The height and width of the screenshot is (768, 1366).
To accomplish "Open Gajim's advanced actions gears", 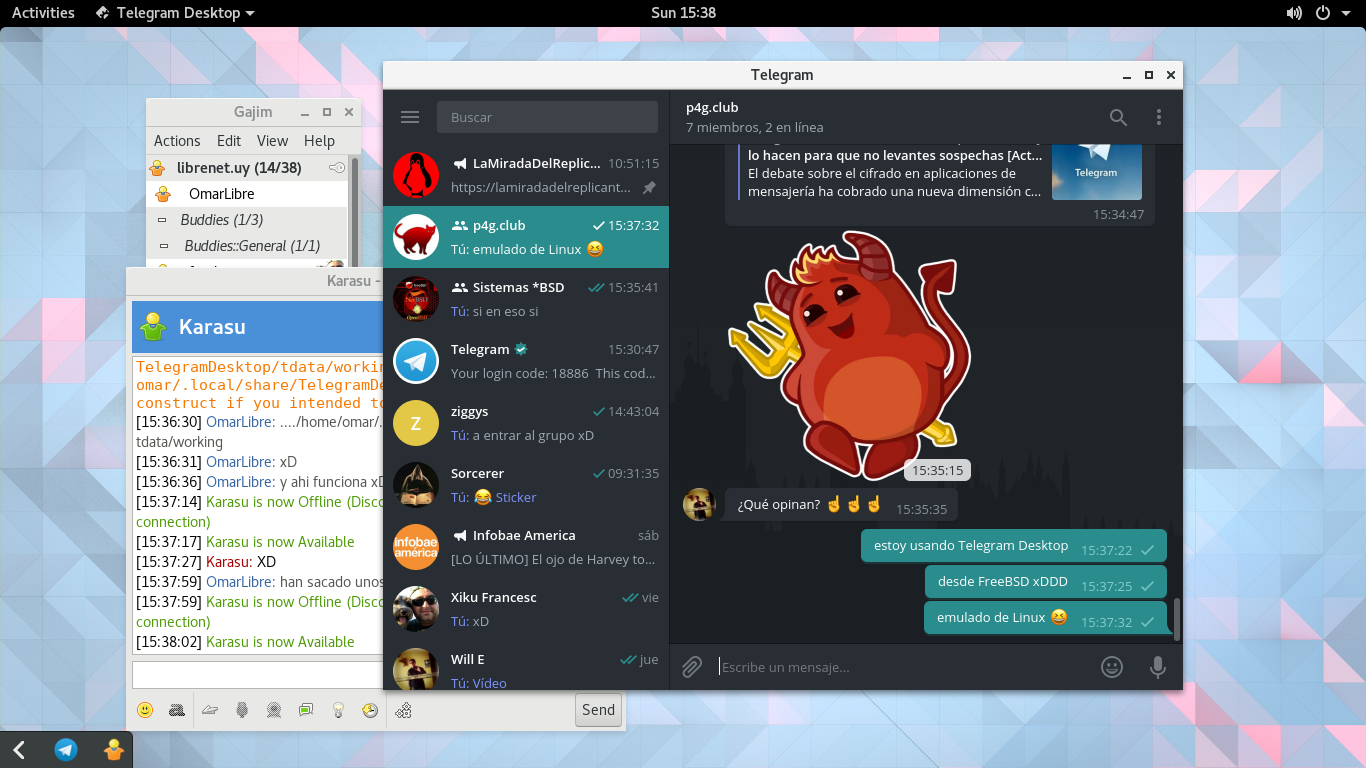I will 404,710.
